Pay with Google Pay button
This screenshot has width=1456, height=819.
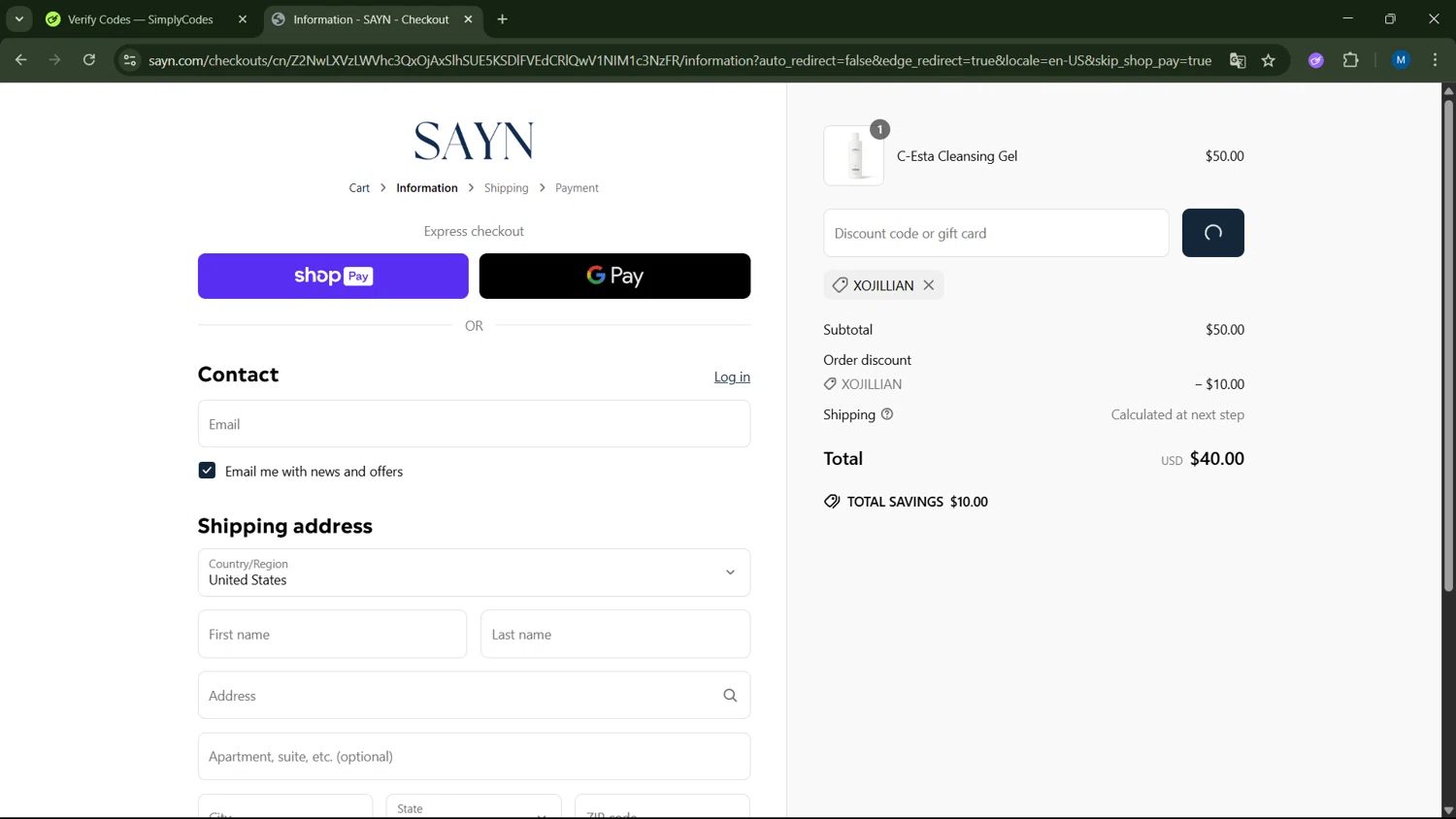click(x=614, y=277)
